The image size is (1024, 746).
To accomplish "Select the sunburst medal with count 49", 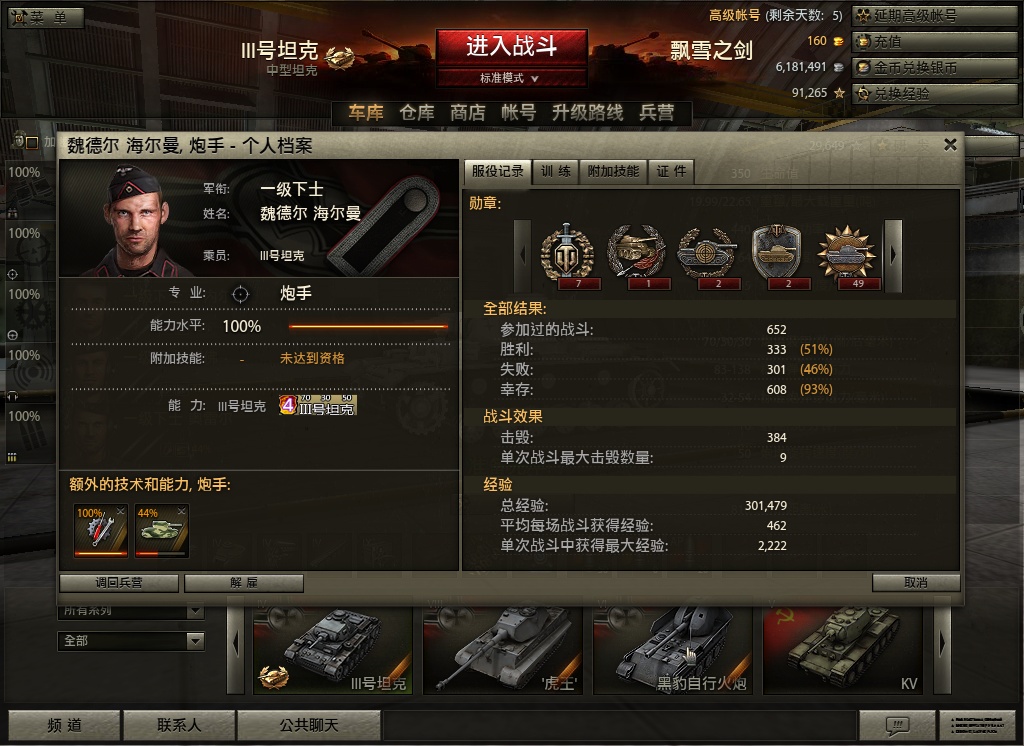I will click(846, 255).
